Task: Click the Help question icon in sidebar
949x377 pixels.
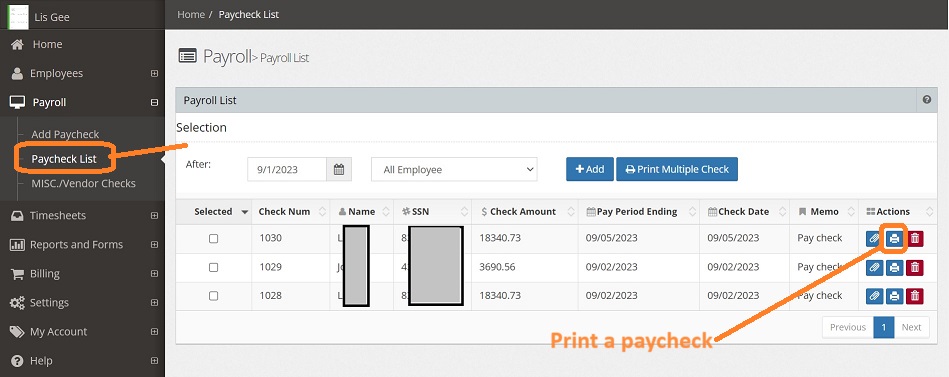Action: 17,361
